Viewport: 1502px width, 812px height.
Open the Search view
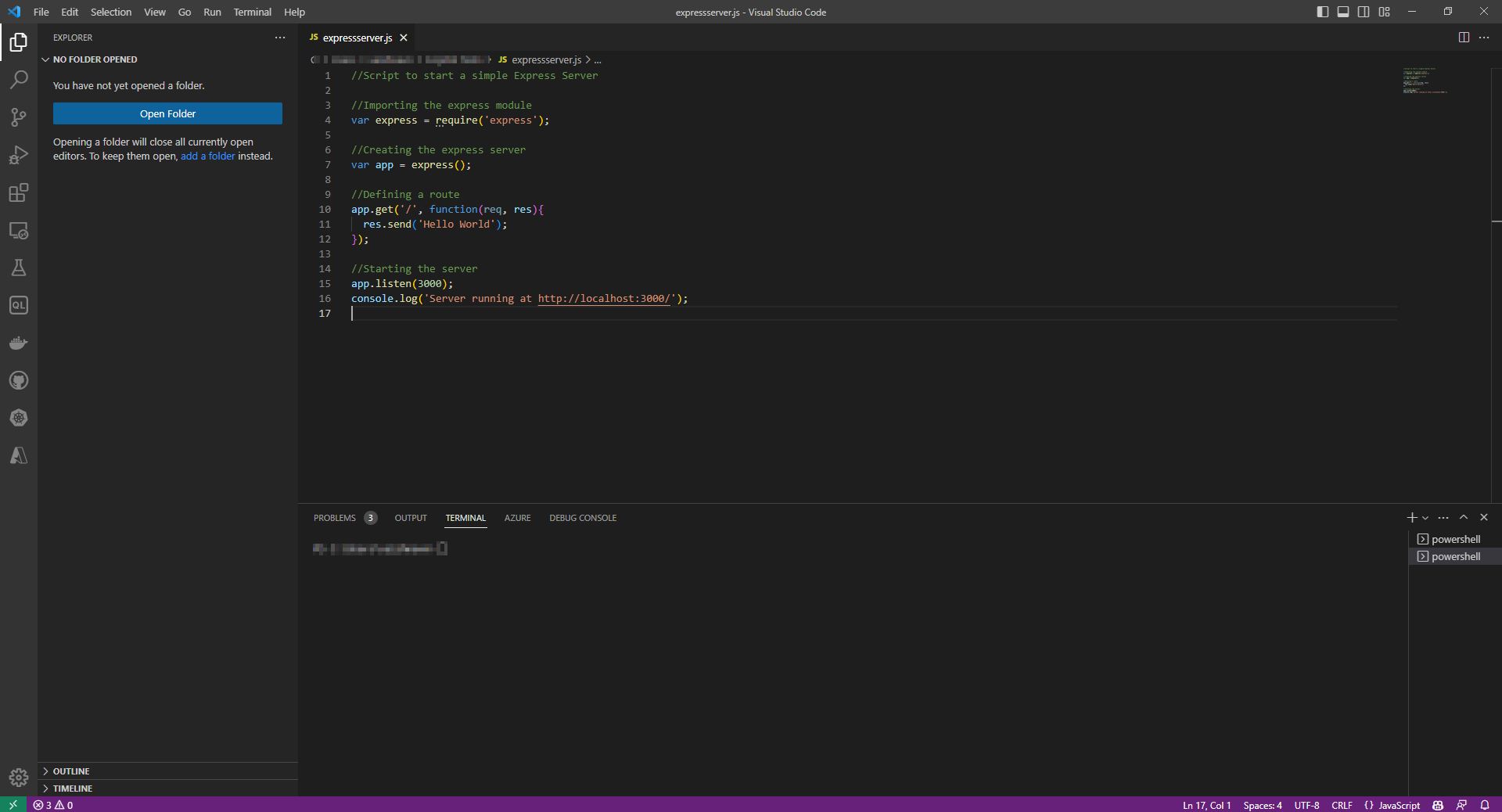coord(19,80)
